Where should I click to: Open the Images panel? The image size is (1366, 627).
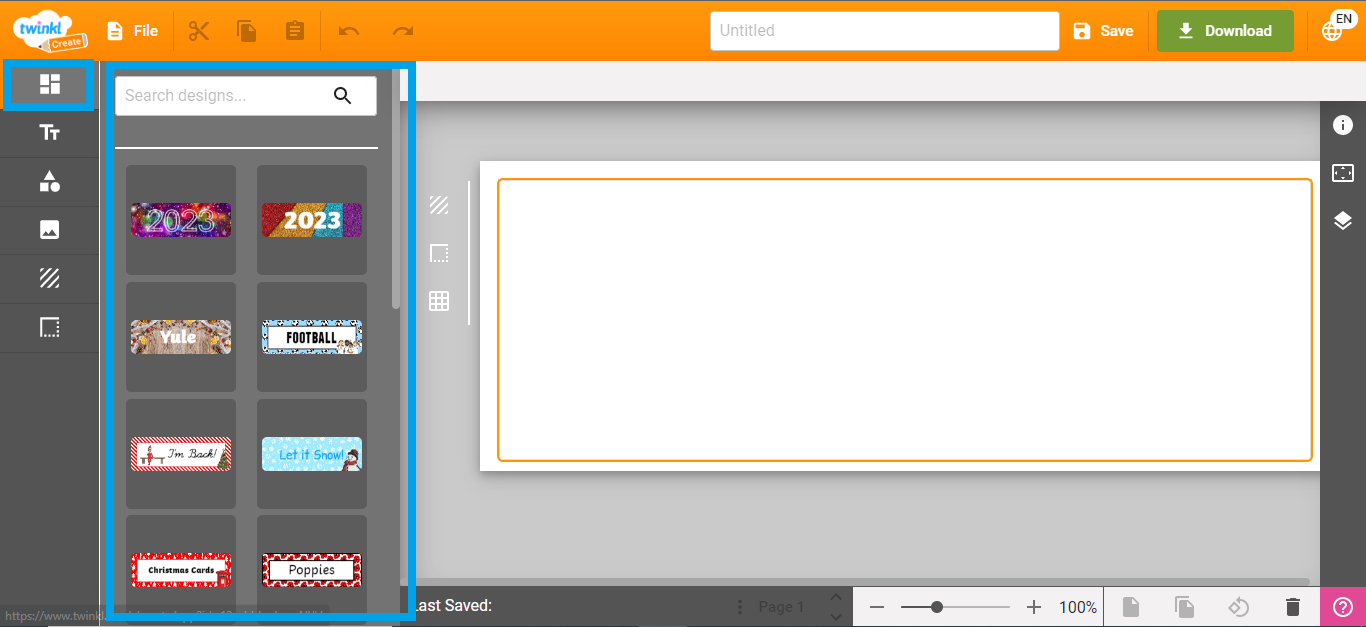pos(49,230)
